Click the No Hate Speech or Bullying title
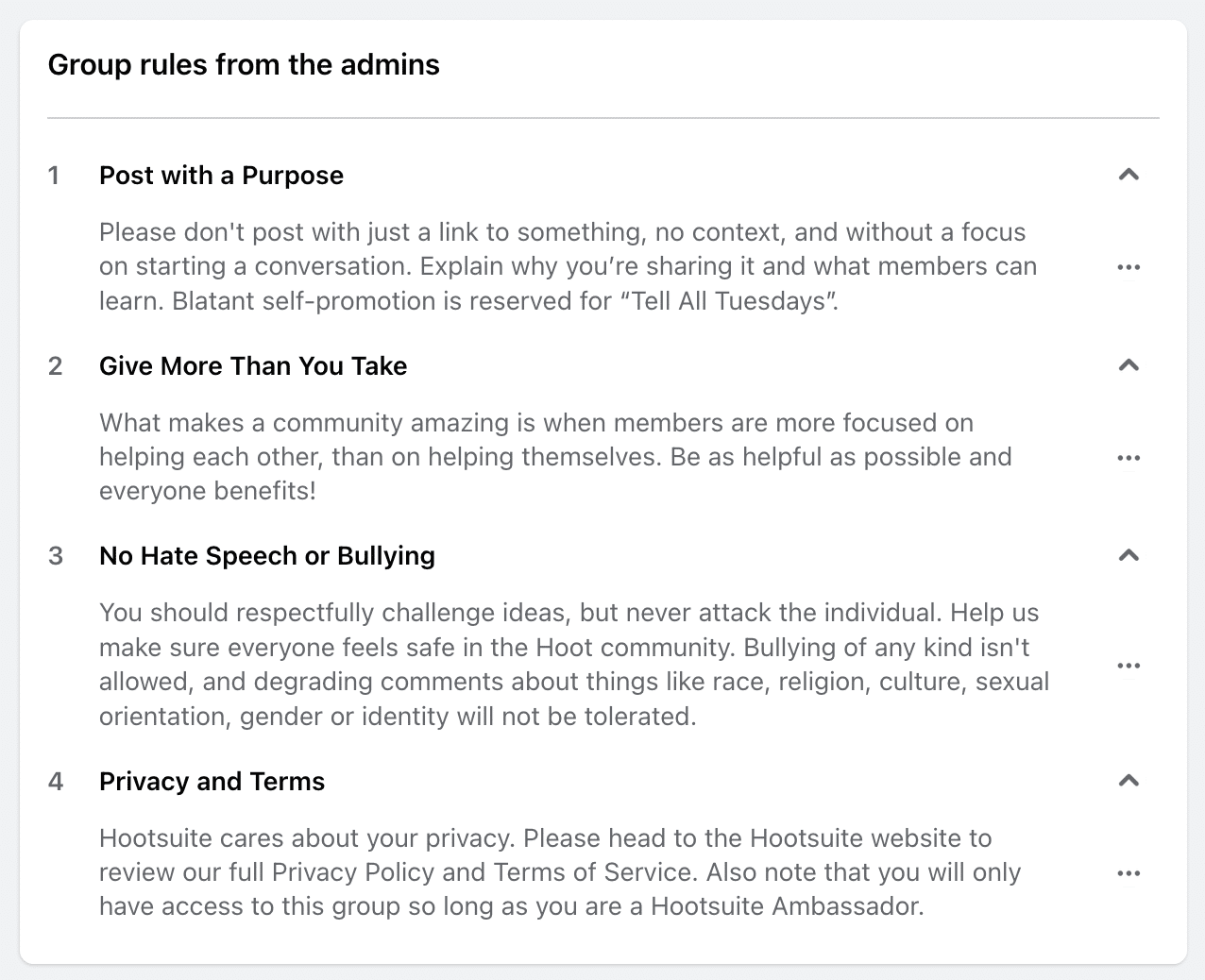 (267, 556)
